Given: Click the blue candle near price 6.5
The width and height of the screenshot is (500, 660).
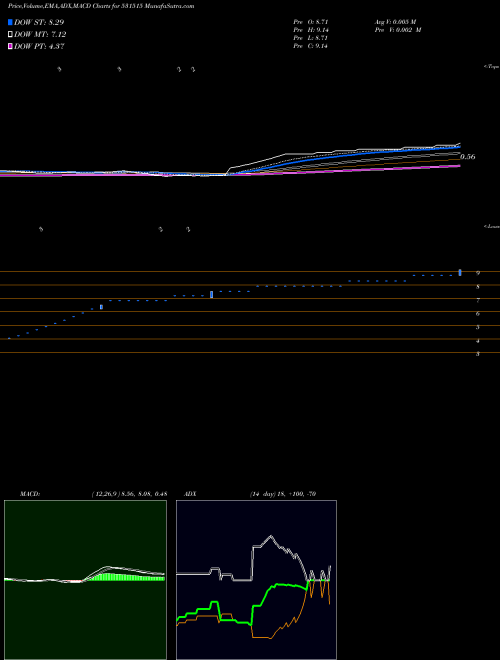Looking at the screenshot, I should pos(101,307).
